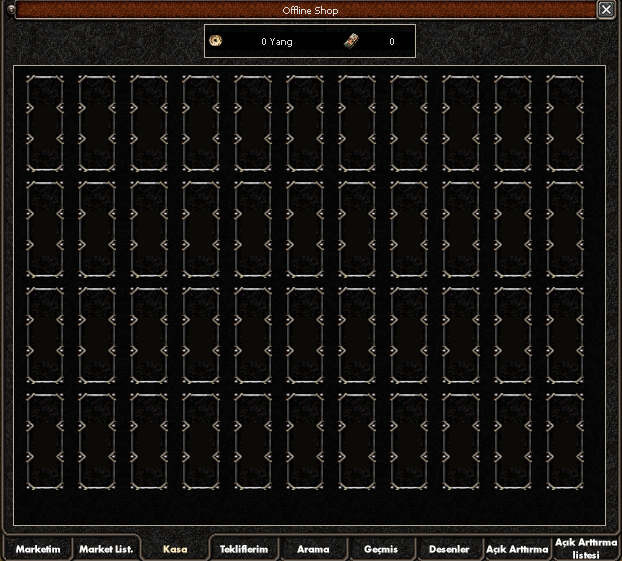This screenshot has width=622, height=561.
Task: View the Açık Arttırma listesi tab
Action: (585, 548)
